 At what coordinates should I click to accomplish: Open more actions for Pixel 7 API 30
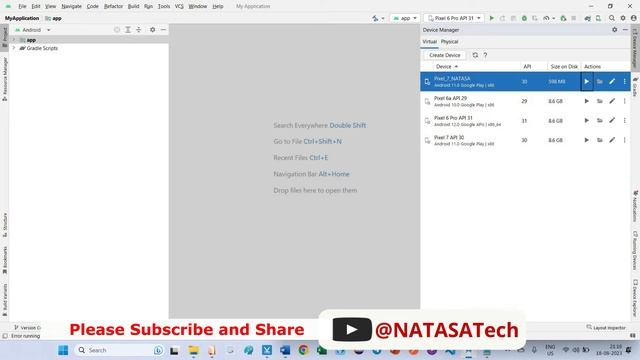coord(624,140)
